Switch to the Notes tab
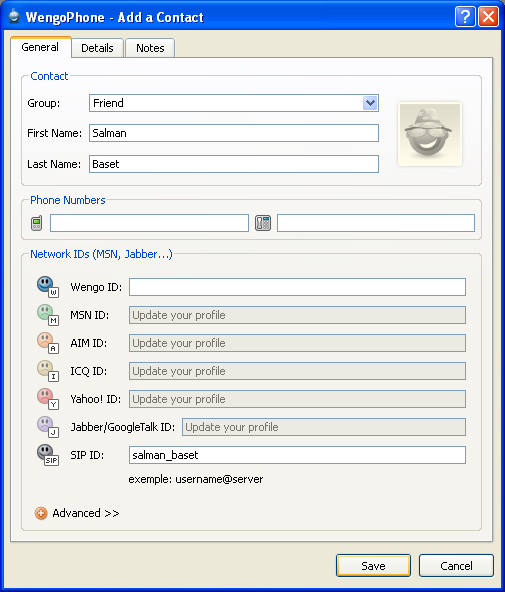The width and height of the screenshot is (505, 592). [x=150, y=48]
